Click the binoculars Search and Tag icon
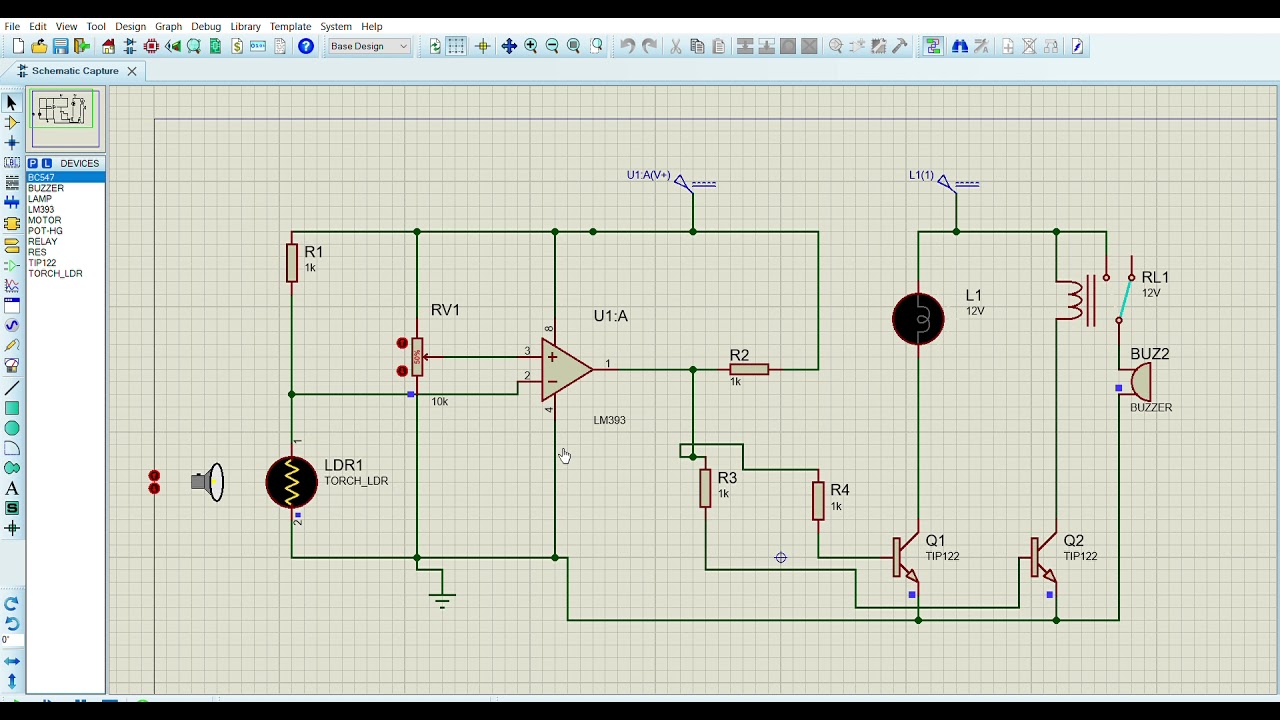The image size is (1280, 720). 960,46
